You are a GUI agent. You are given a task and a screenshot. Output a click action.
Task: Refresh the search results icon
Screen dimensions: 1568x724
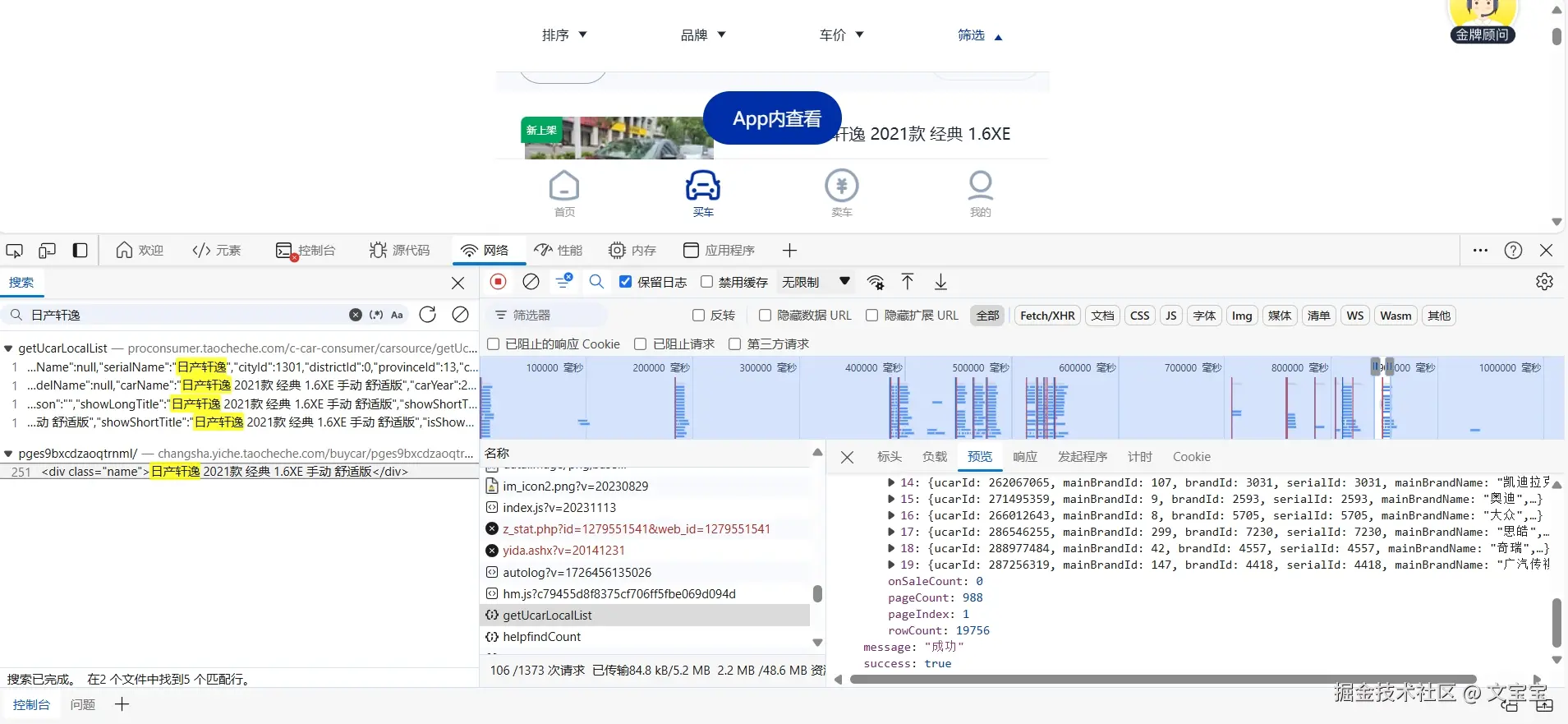(x=428, y=315)
